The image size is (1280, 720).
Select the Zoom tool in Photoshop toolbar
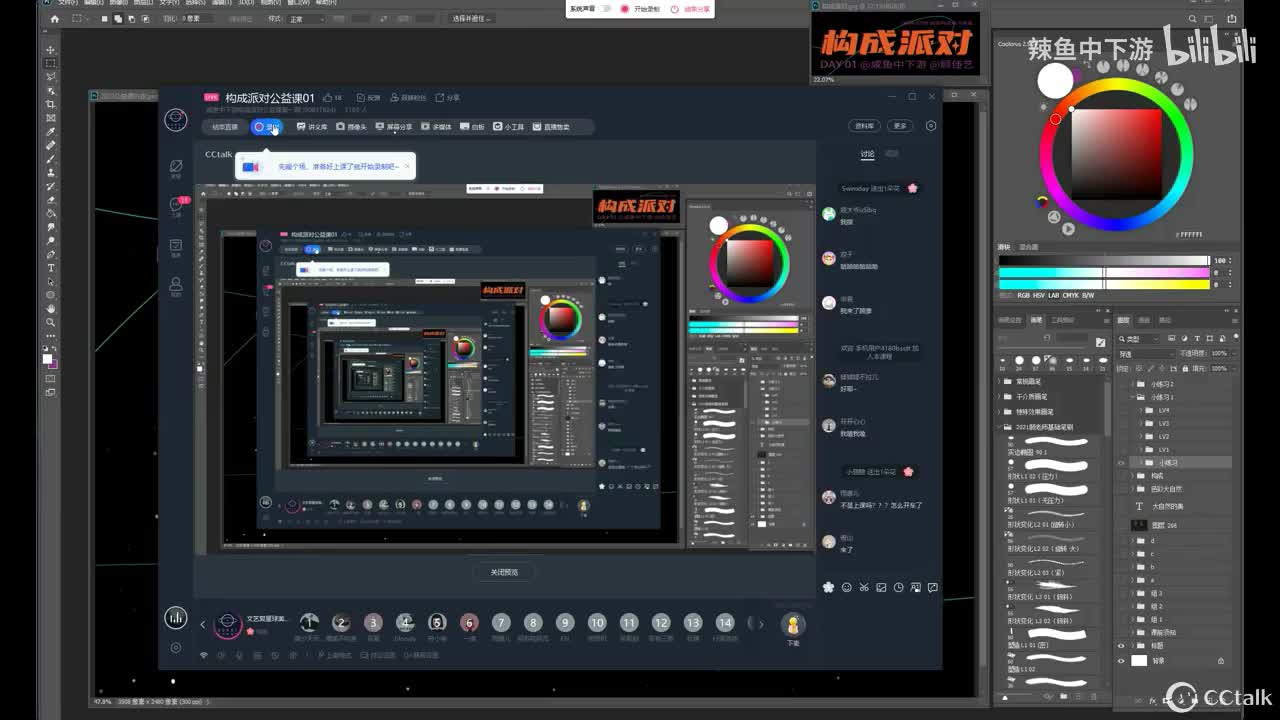pos(51,323)
